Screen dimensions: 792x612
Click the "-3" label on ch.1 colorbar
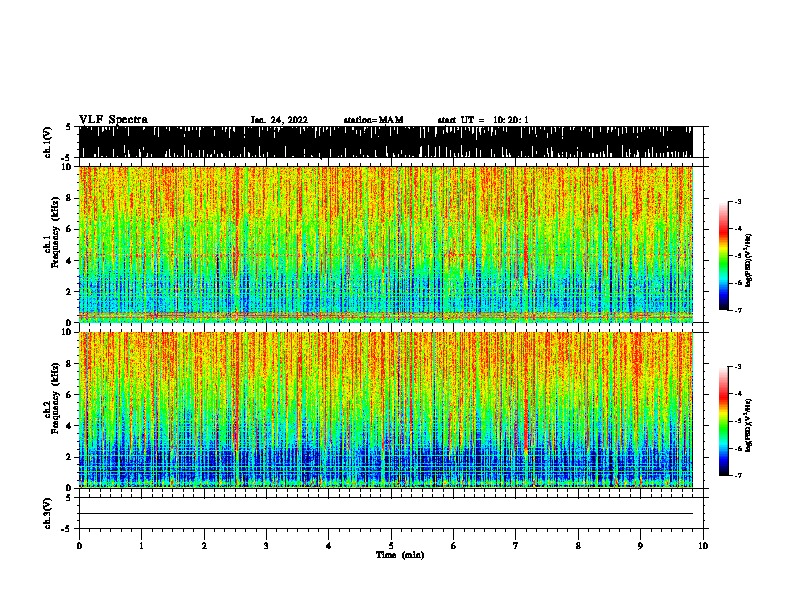[737, 201]
